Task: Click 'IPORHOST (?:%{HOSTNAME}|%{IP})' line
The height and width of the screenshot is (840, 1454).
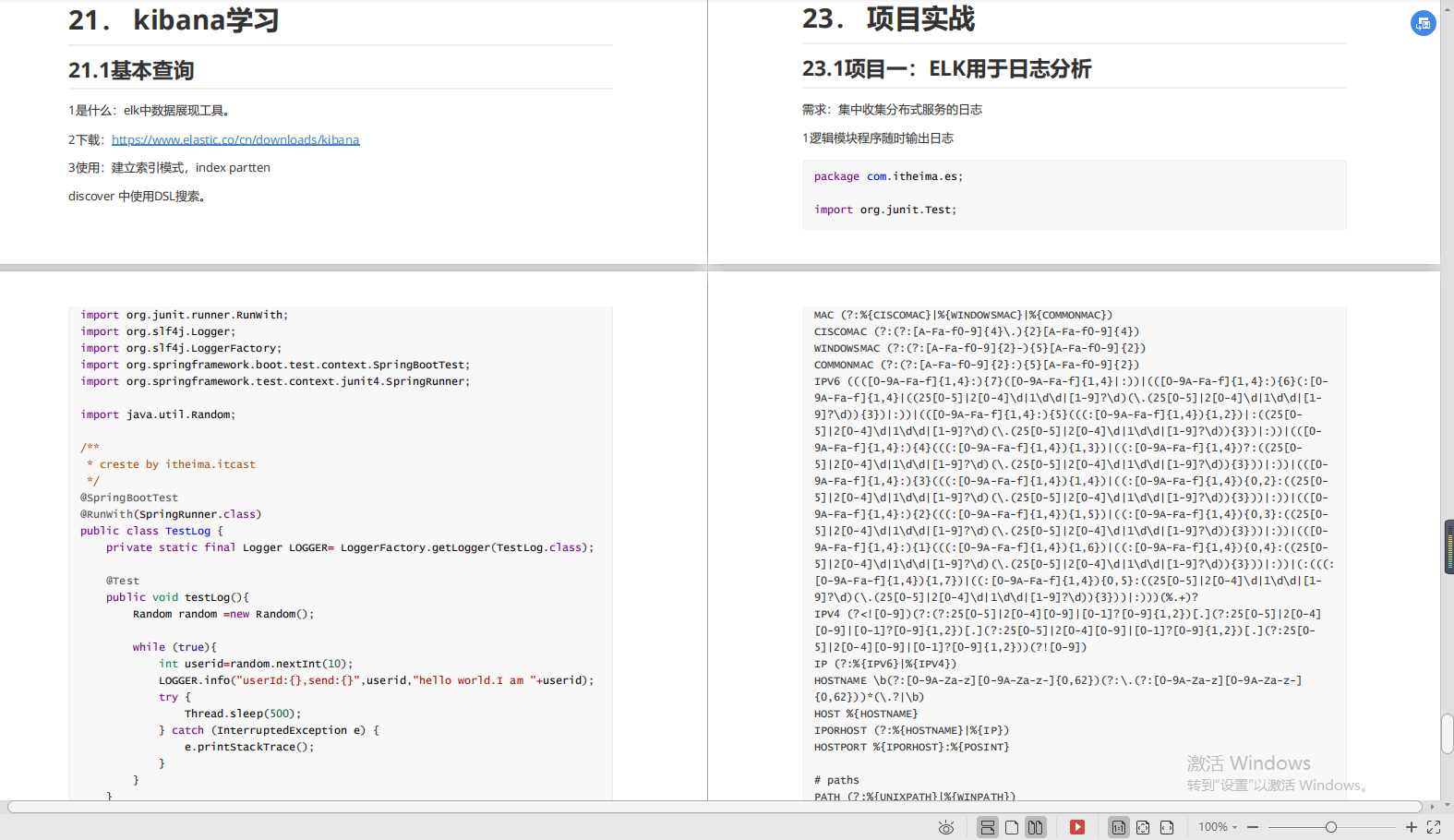Action: pyautogui.click(x=911, y=730)
